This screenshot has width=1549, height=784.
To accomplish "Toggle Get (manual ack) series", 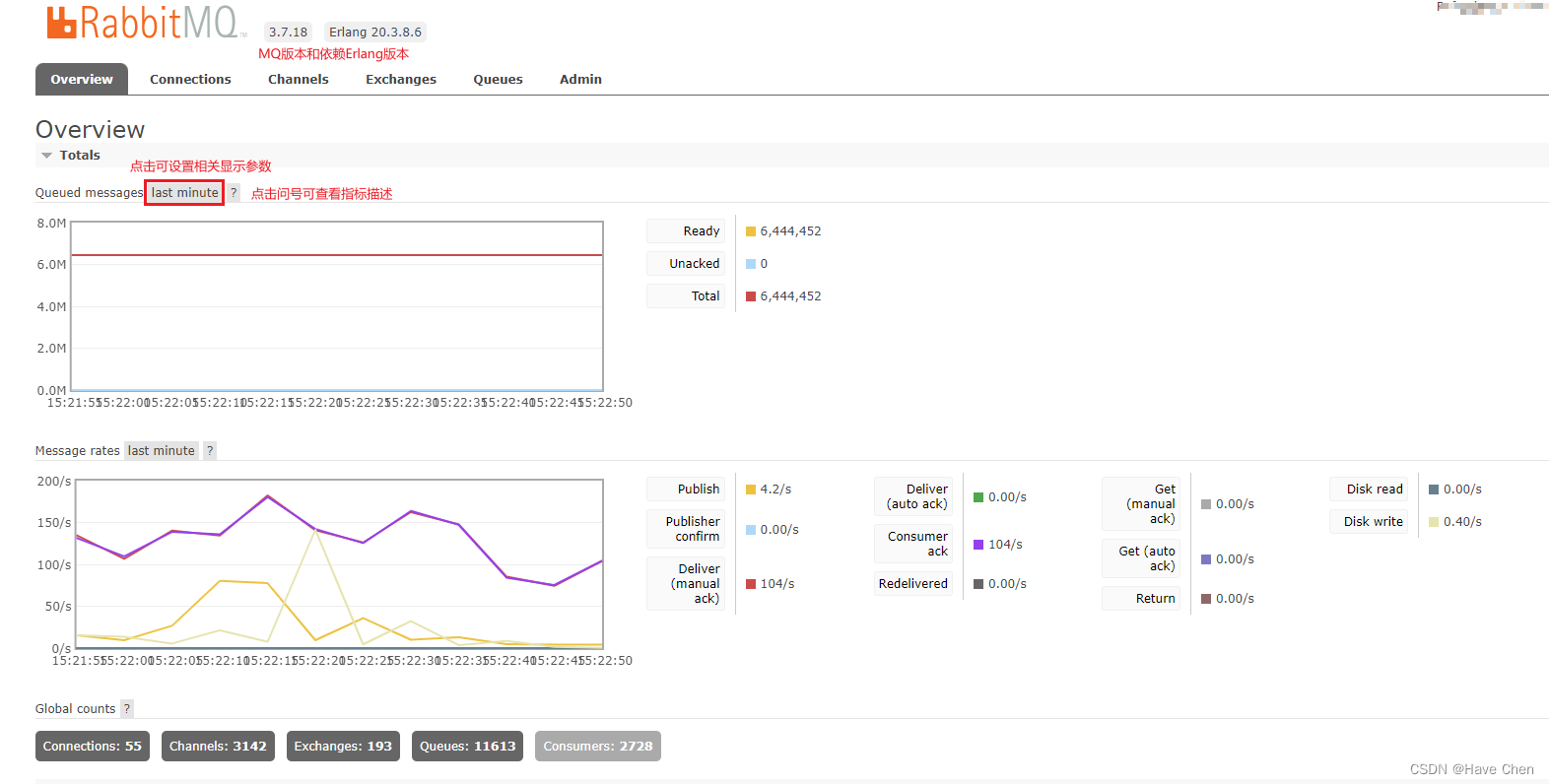I will [x=1141, y=503].
